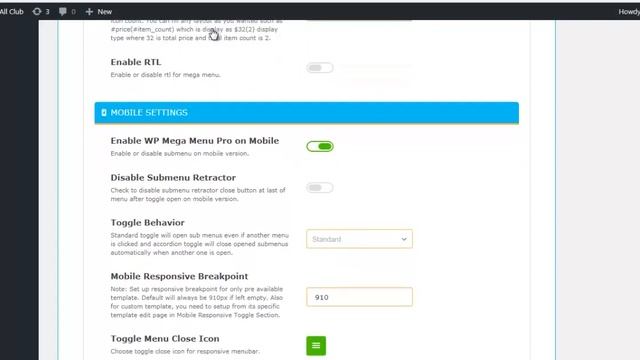Open the Toggle Behavior dropdown
The width and height of the screenshot is (640, 360).
[x=359, y=239]
